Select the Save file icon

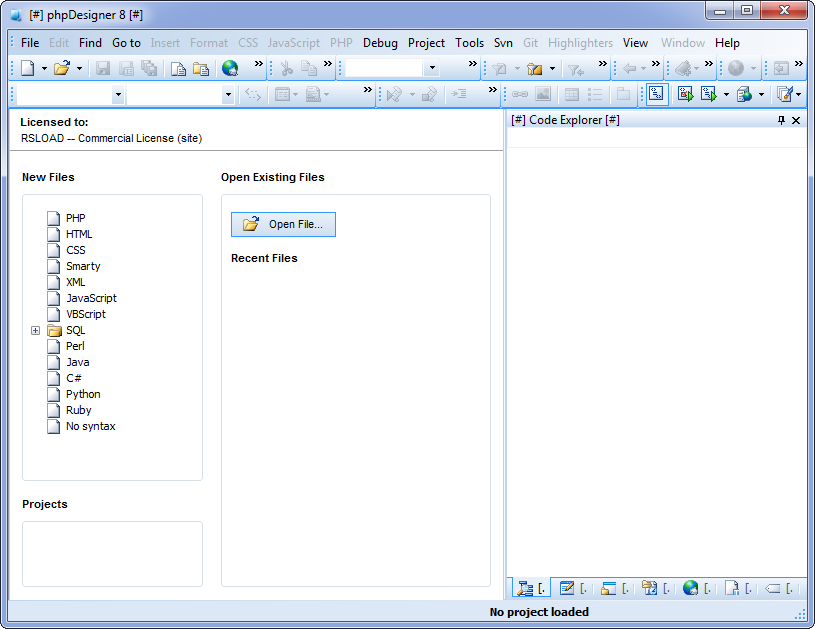click(103, 70)
